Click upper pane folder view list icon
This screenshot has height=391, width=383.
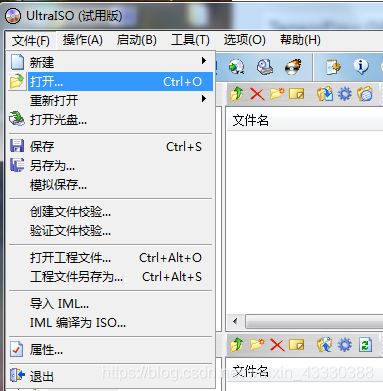[365, 94]
